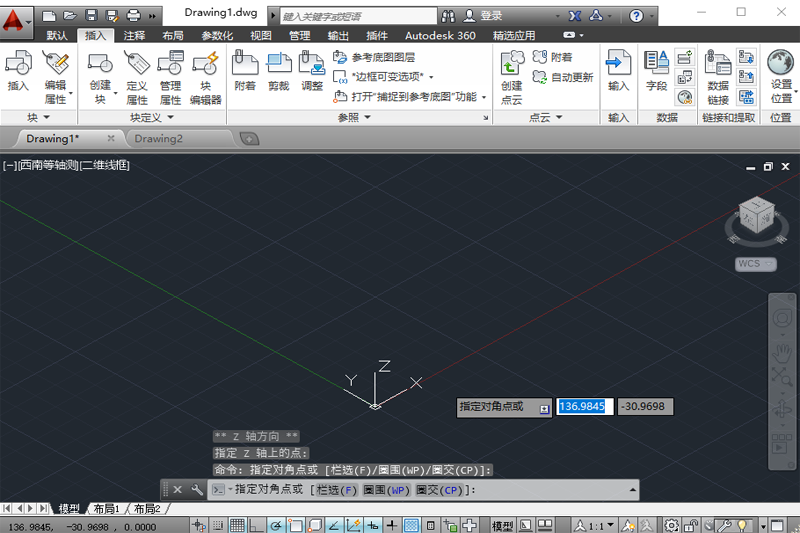Toggle the toolbar lock icon in status bar

(x=691, y=525)
